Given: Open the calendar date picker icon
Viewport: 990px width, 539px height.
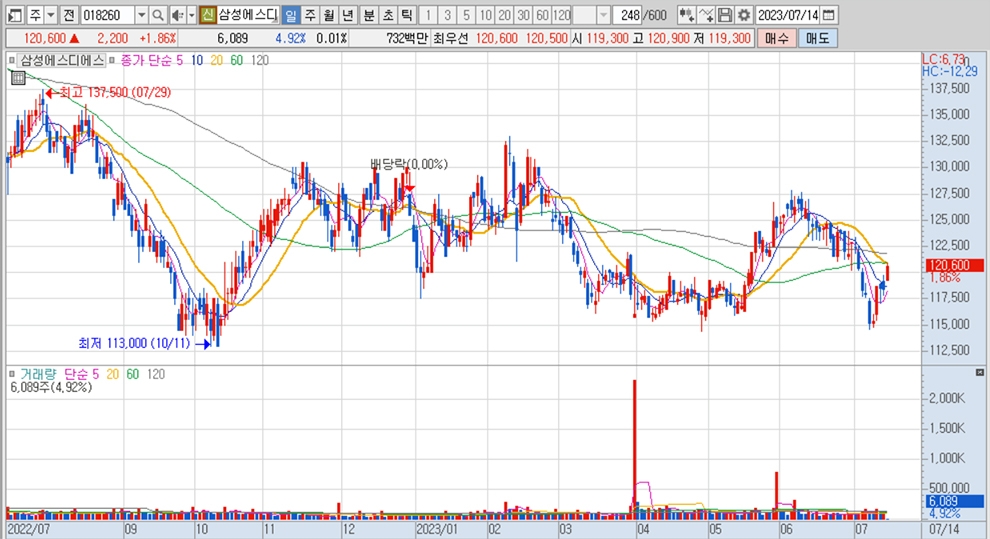Looking at the screenshot, I should point(828,15).
